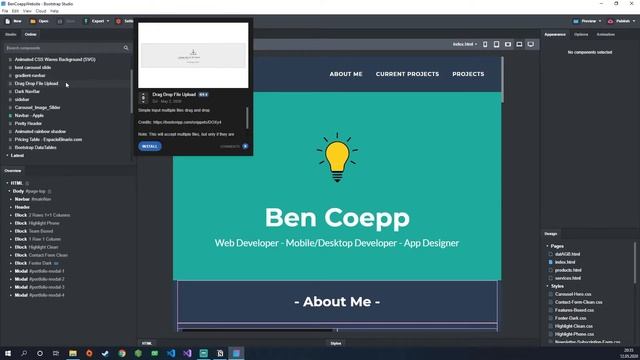Screen dimensions: 640x360
Task: Click the components list scrollbar
Action: [x=131, y=91]
